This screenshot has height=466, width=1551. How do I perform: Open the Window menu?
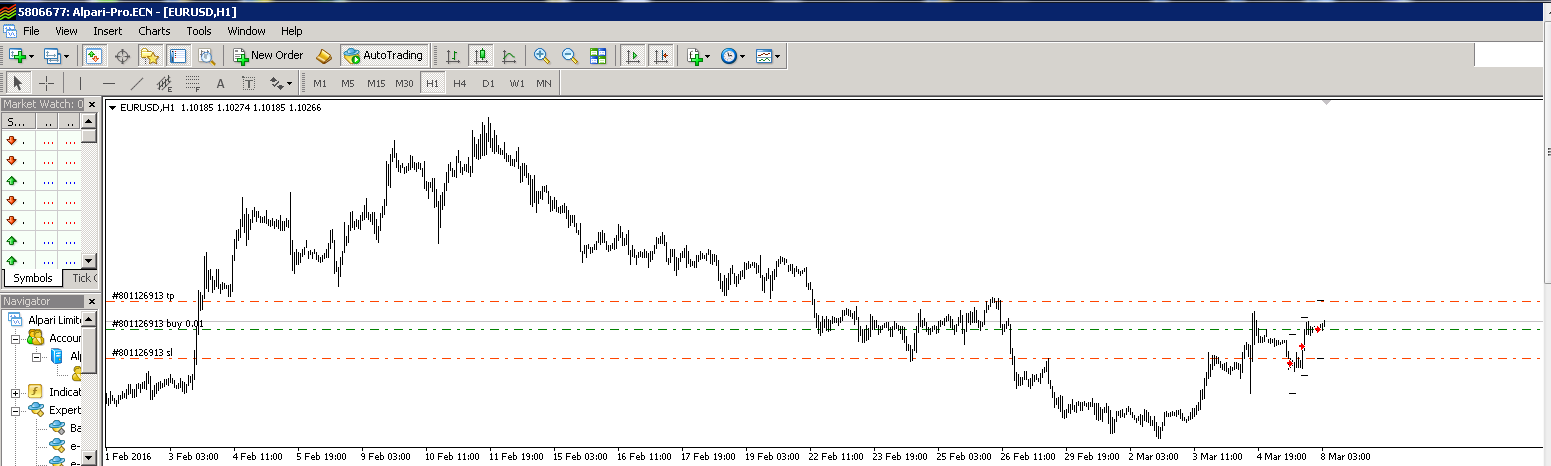click(x=247, y=31)
